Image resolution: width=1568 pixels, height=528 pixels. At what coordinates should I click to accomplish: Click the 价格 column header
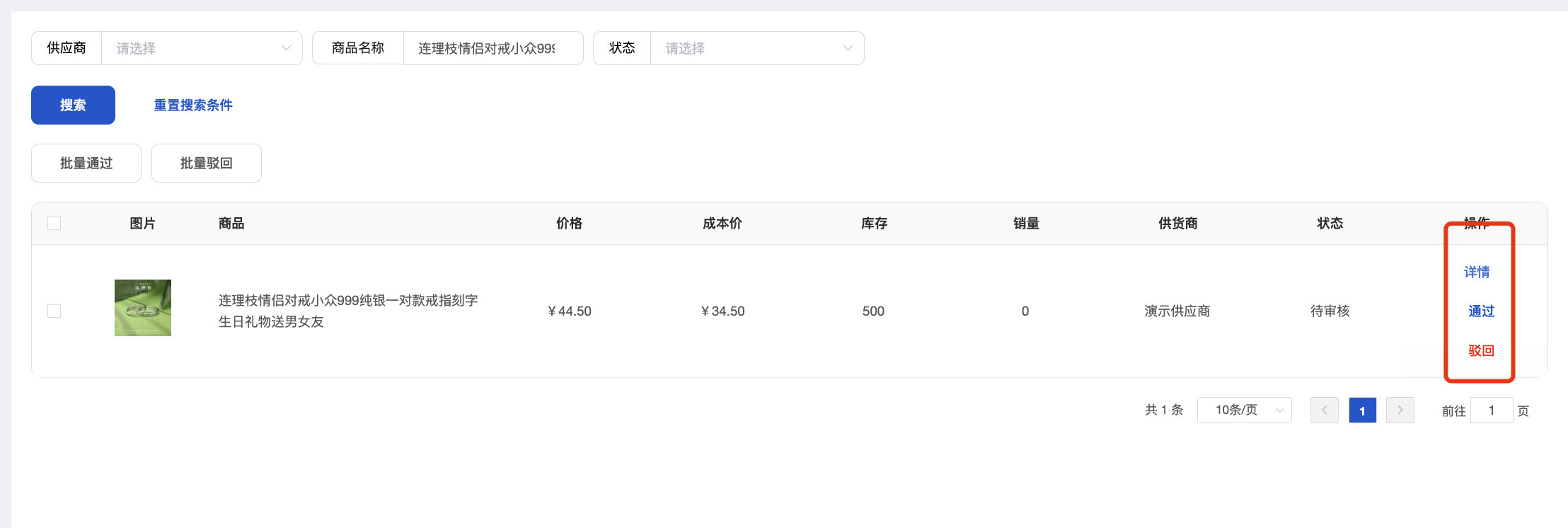pos(569,224)
